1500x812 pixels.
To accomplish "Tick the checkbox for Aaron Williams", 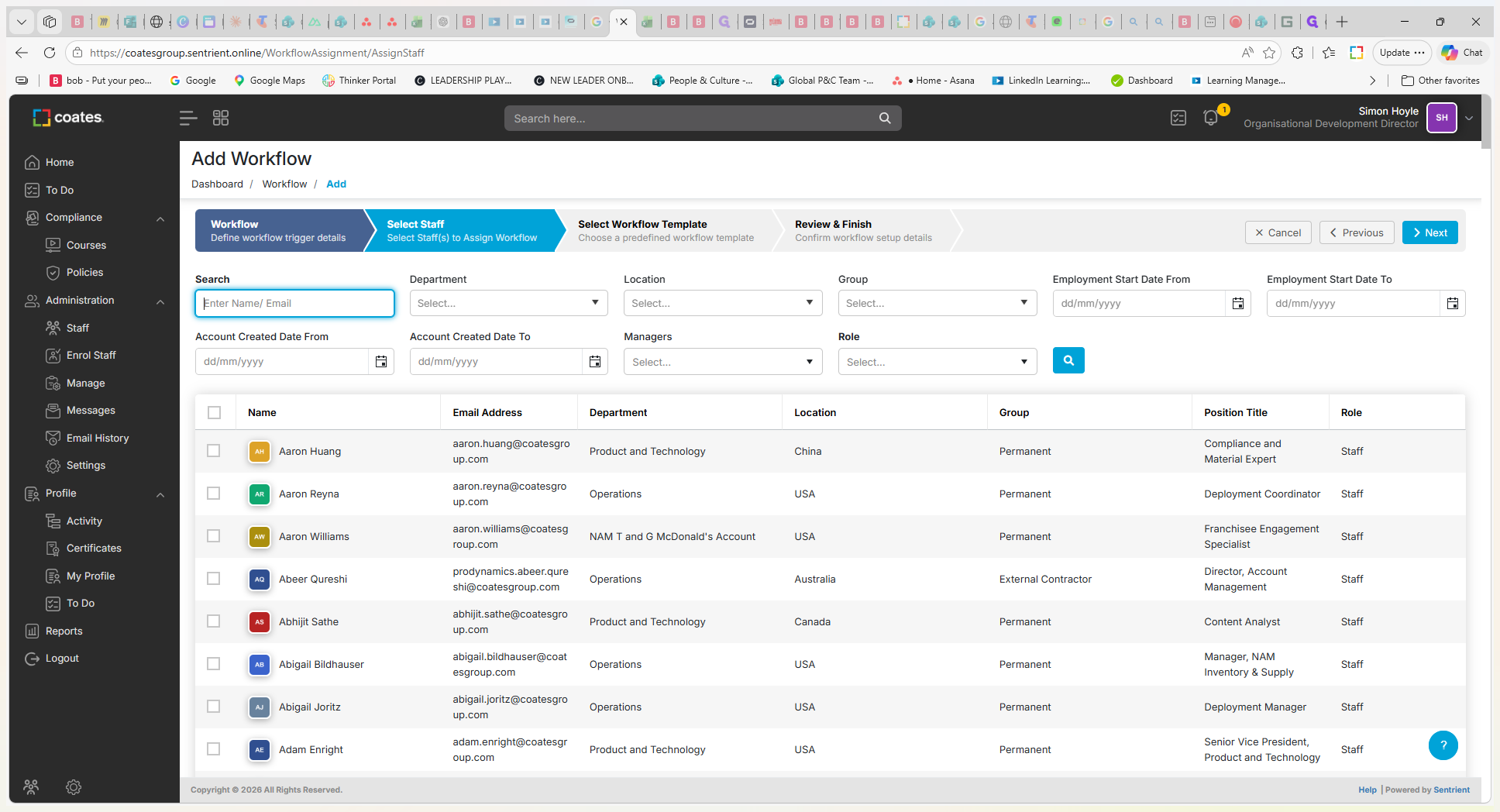I will tap(214, 536).
